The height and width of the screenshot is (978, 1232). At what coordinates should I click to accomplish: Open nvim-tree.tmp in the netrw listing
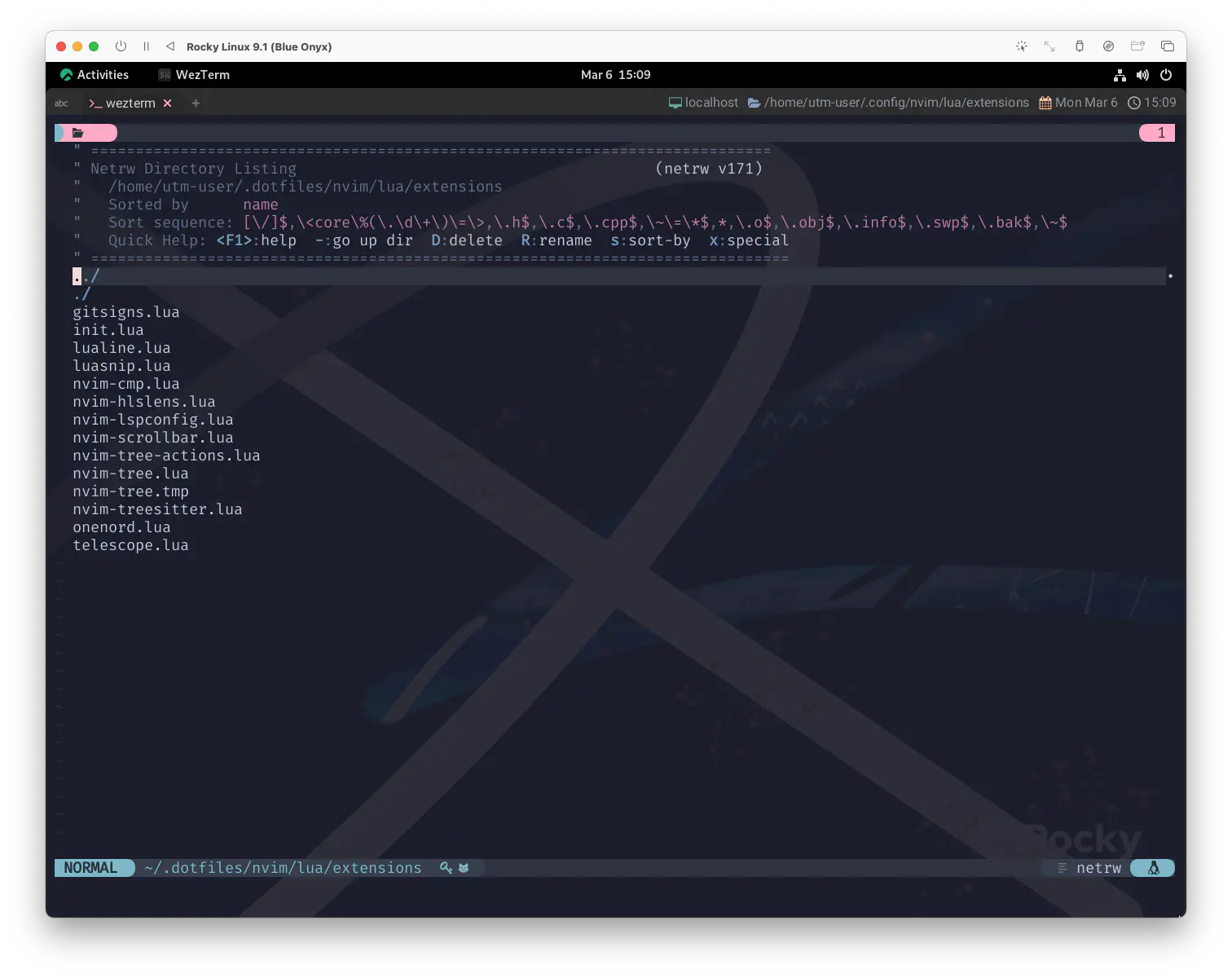pos(130,491)
